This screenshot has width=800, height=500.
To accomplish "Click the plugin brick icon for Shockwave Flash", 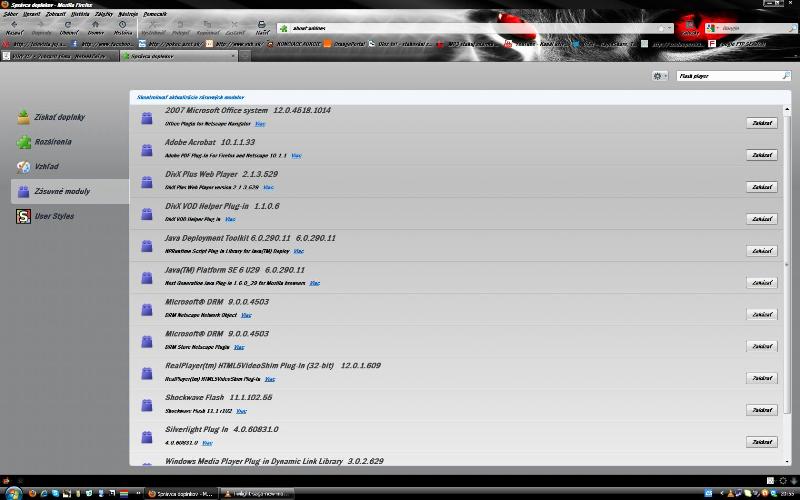I will (147, 405).
